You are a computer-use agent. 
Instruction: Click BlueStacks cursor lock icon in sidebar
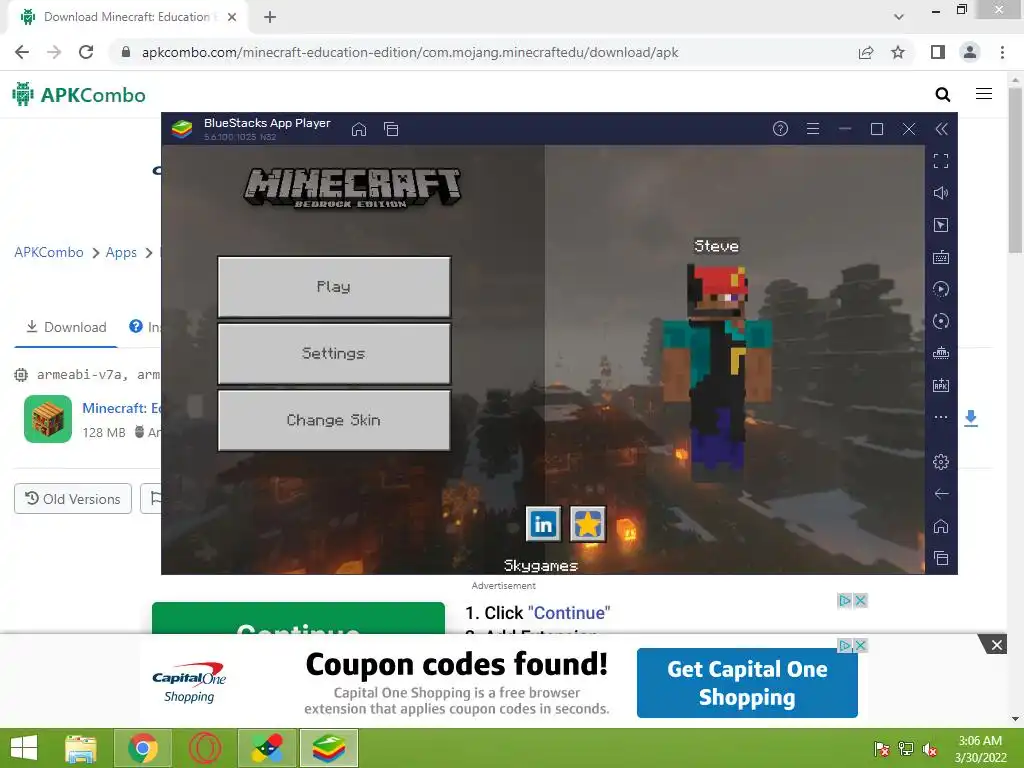tap(941, 225)
